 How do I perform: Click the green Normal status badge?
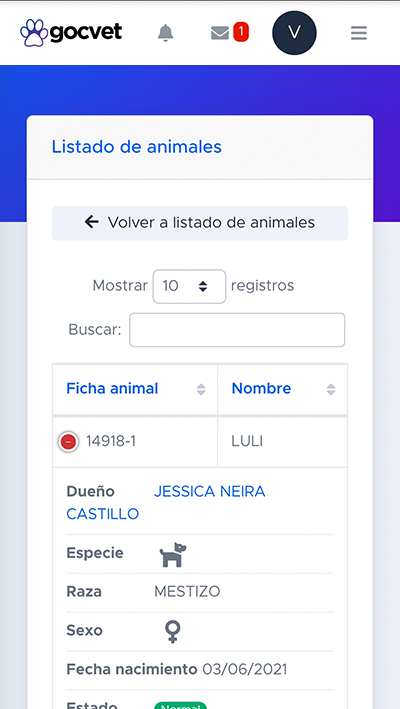pyautogui.click(x=180, y=705)
